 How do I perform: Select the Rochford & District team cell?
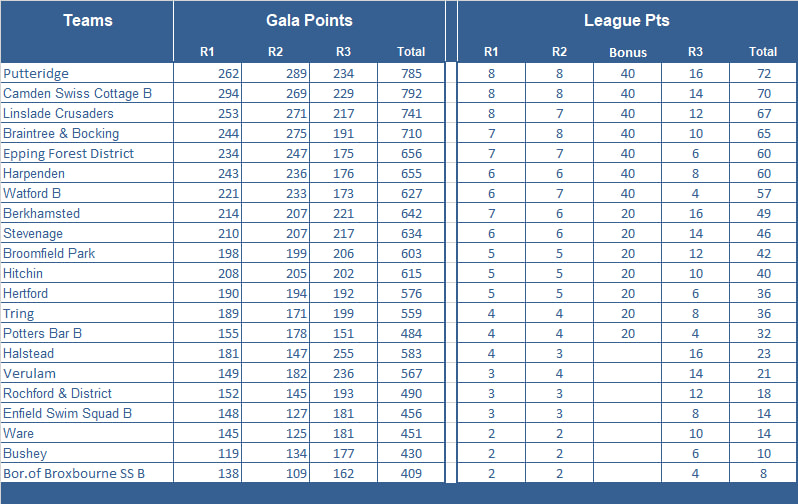87,394
